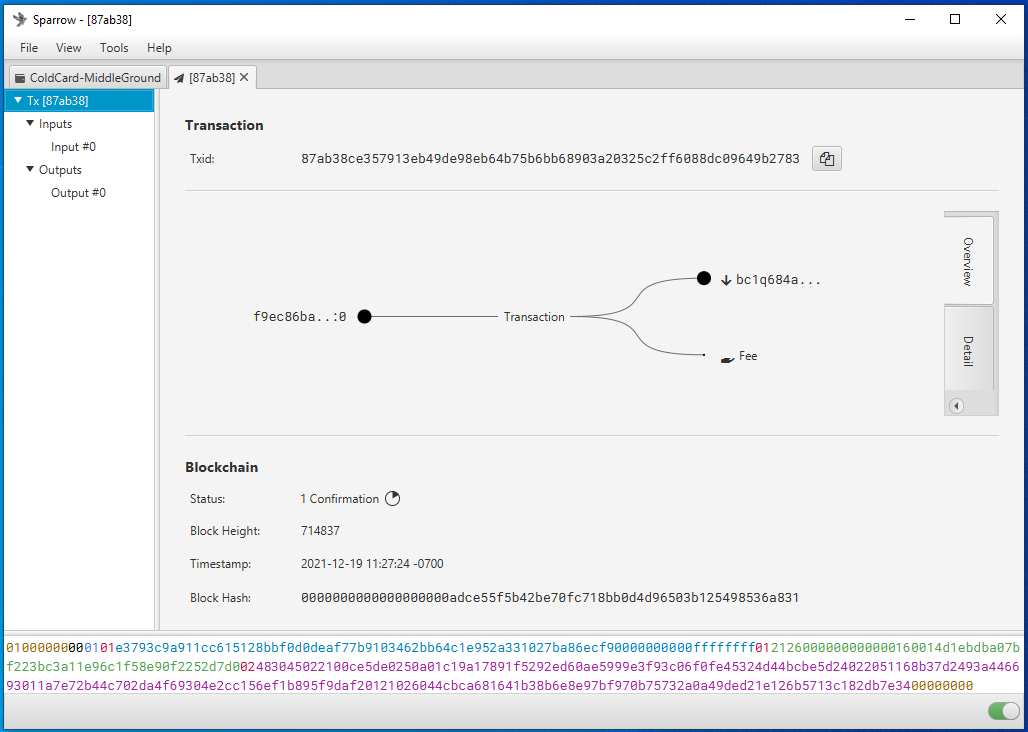
Task: Click the fee coins icon
Action: point(727,359)
